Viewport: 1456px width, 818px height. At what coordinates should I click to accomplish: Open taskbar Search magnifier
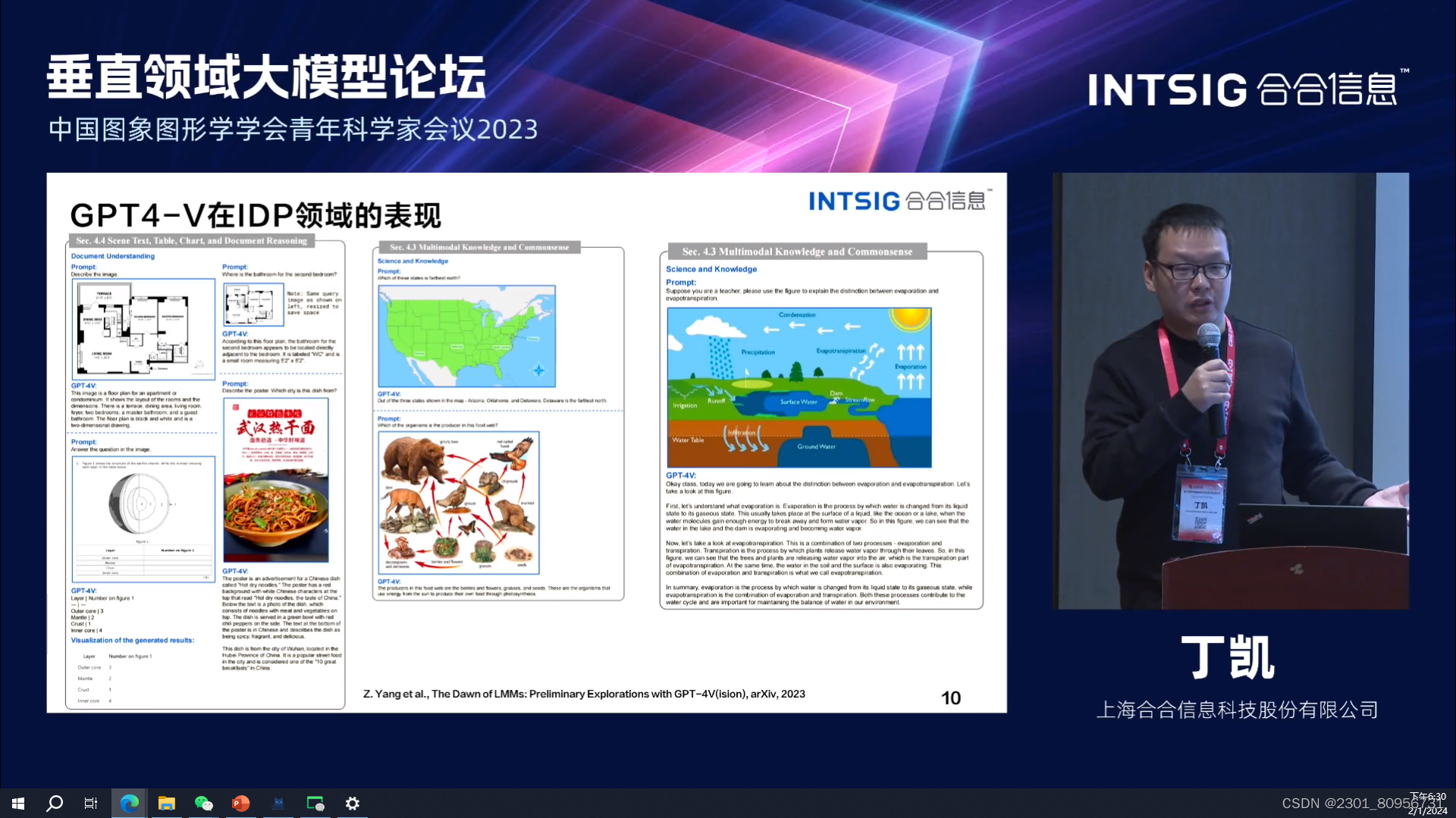click(x=55, y=803)
